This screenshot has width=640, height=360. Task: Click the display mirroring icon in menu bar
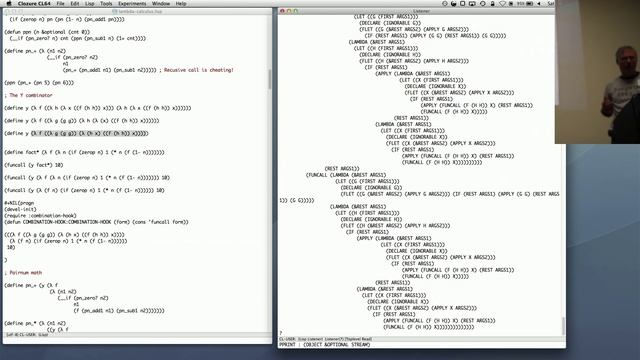[x=472, y=3]
